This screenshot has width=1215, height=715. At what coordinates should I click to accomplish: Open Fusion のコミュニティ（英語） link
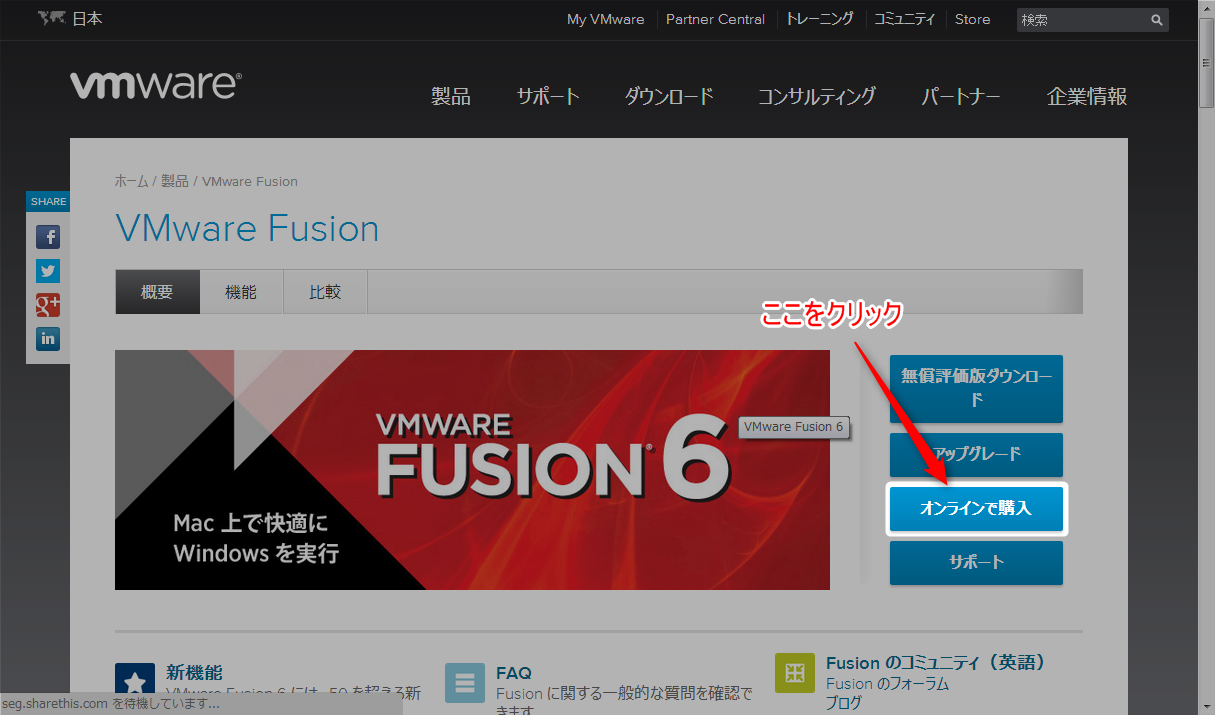click(x=936, y=663)
